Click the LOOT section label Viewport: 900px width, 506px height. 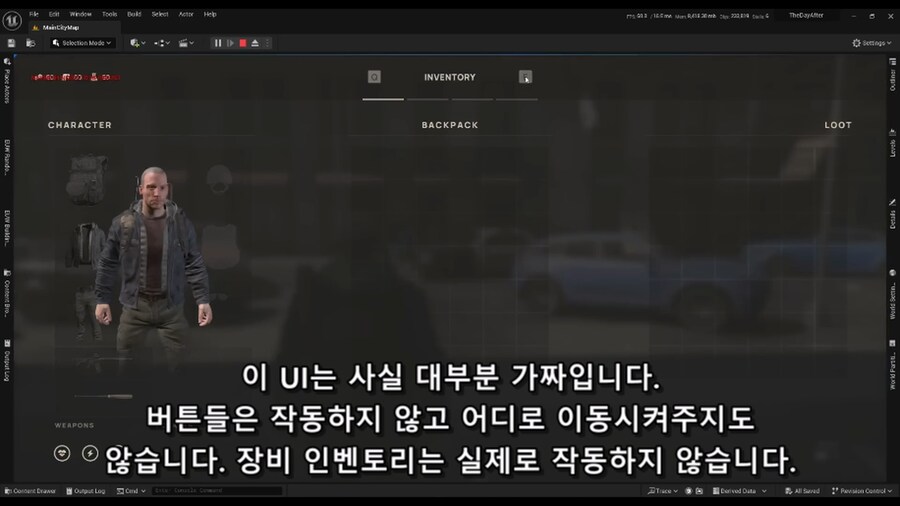pyautogui.click(x=838, y=125)
